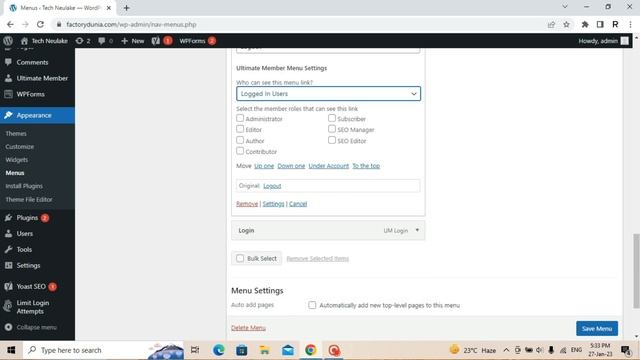Screen dimensions: 640x360
Task: Open Themes submenu item
Action: [16, 133]
